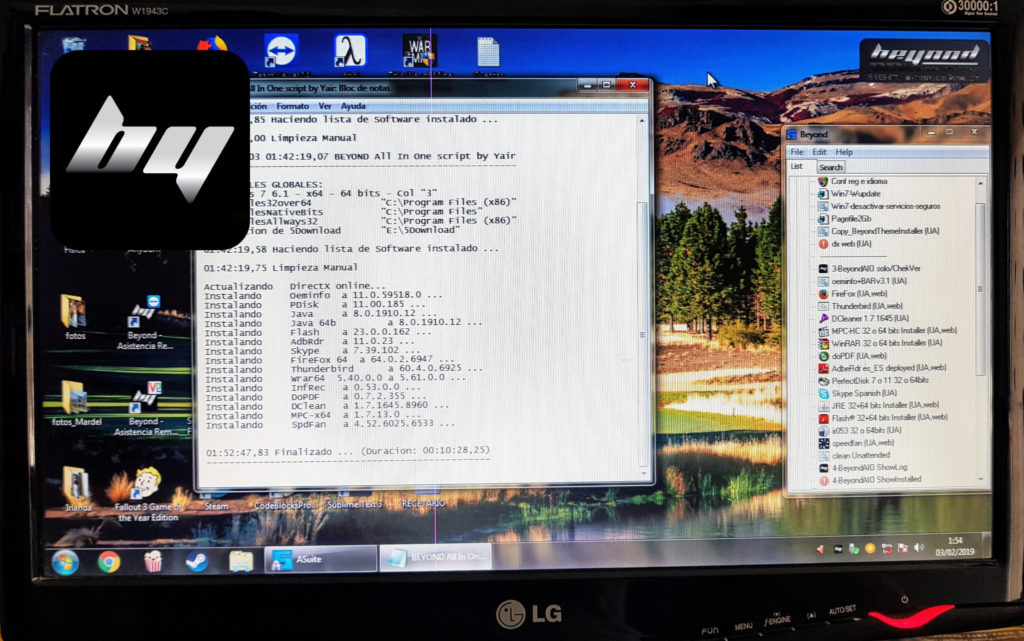Open the fotos_Mardel desktop folder
The height and width of the screenshot is (641, 1024).
pyautogui.click(x=76, y=403)
